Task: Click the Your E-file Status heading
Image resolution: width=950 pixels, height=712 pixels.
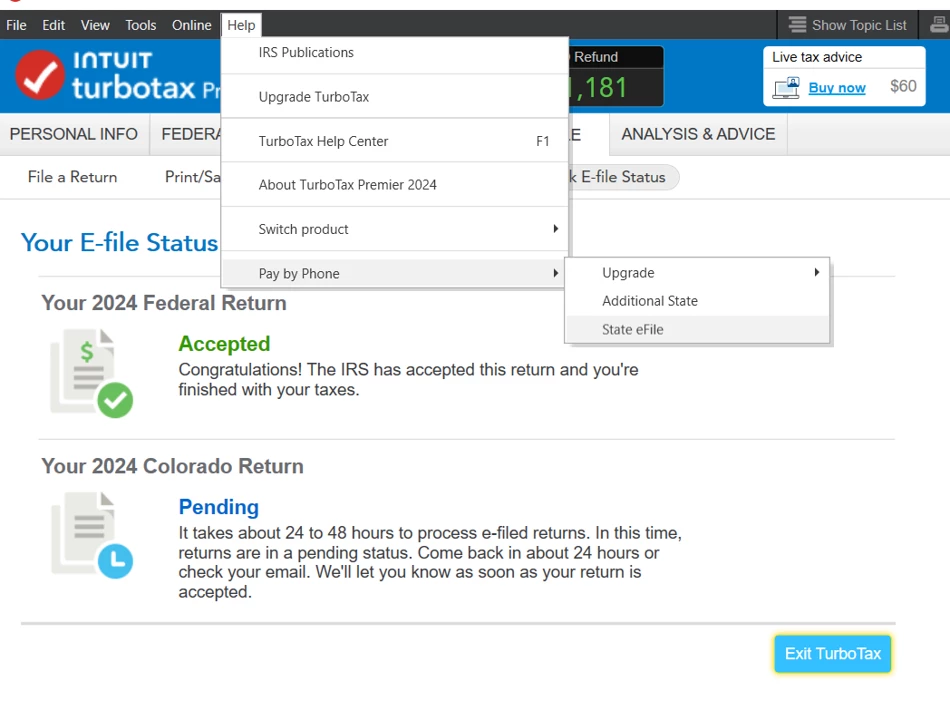Action: (x=119, y=242)
